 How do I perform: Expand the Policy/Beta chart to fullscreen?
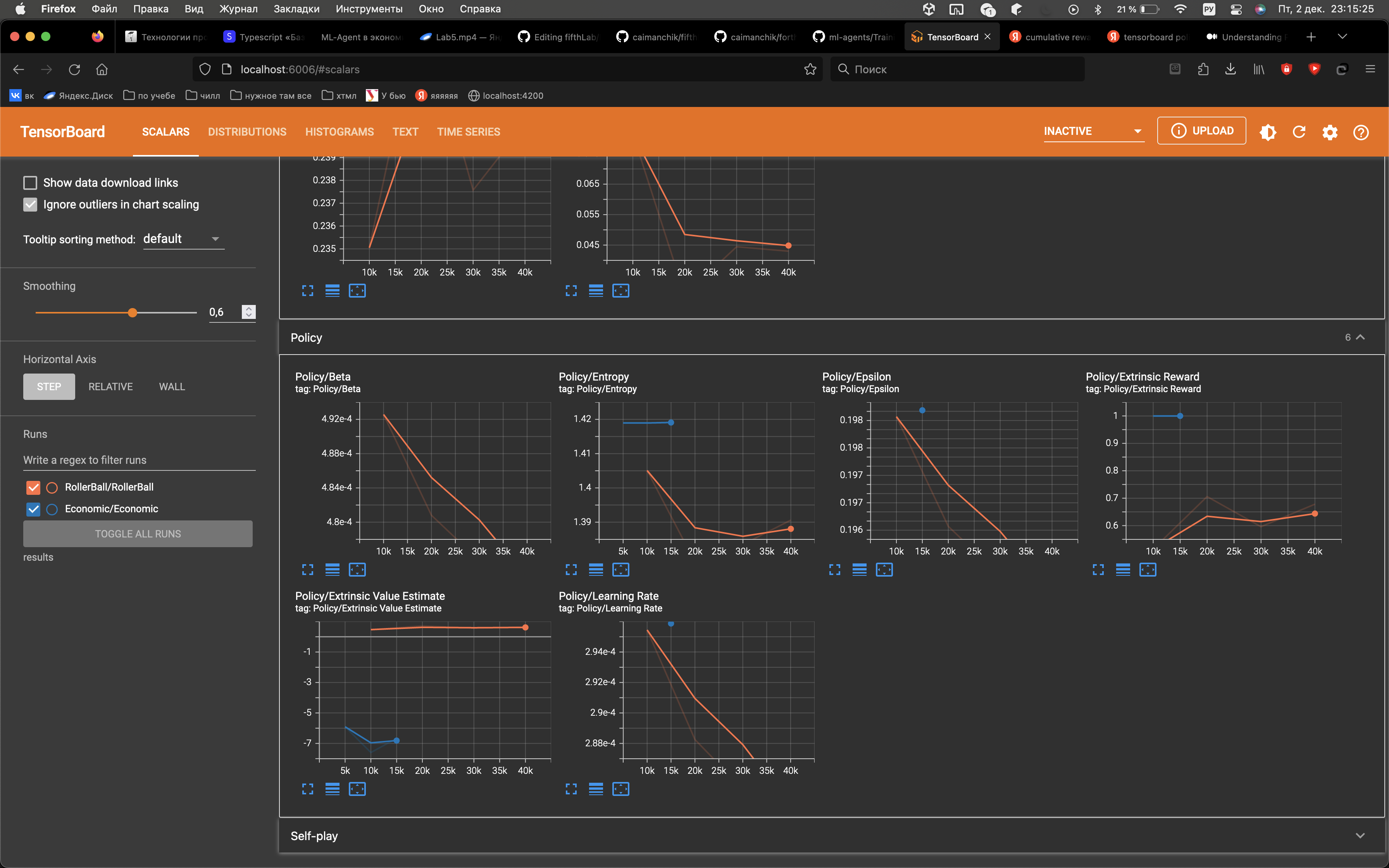308,570
